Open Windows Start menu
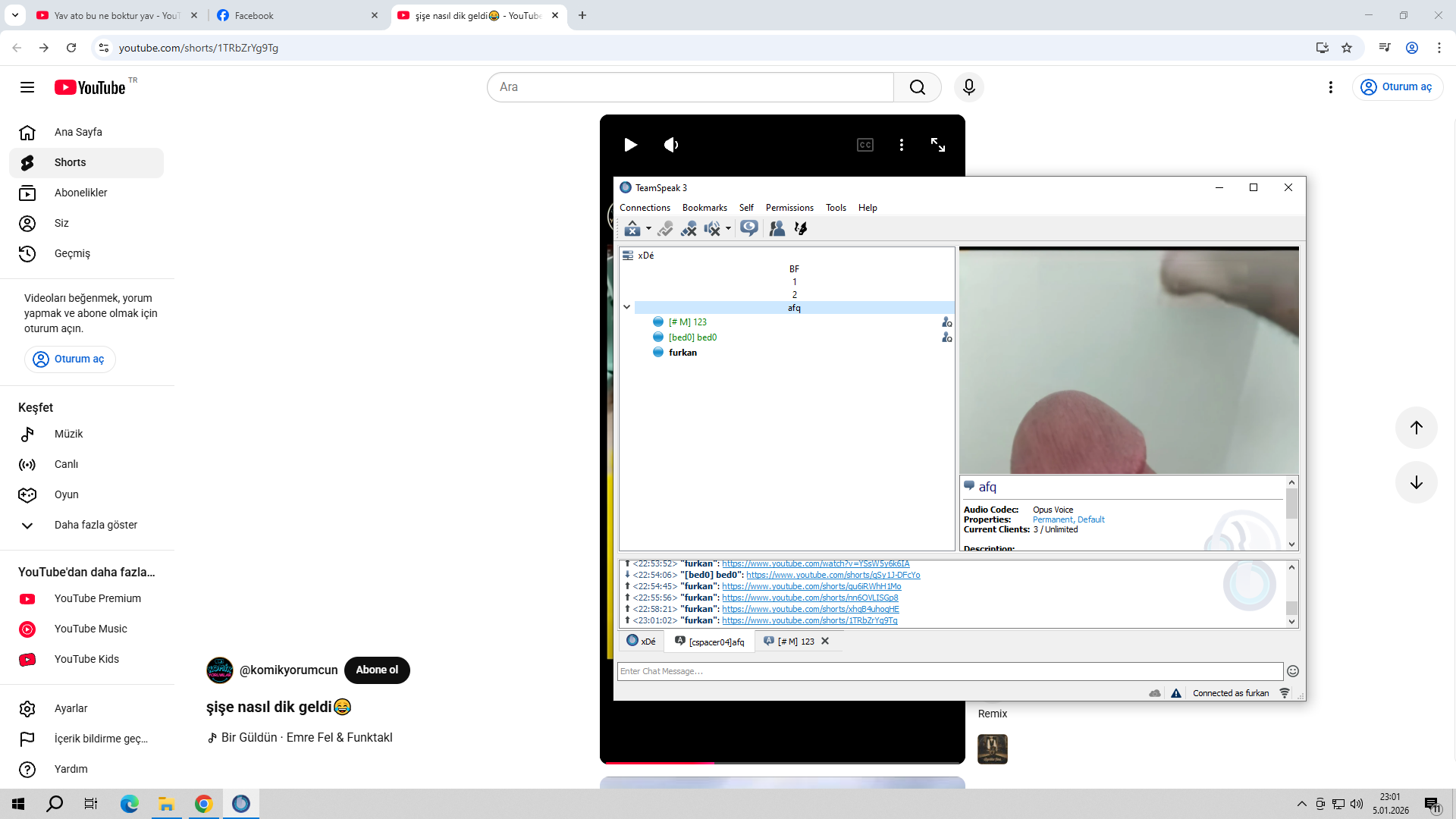This screenshot has height=819, width=1456. 18,804
